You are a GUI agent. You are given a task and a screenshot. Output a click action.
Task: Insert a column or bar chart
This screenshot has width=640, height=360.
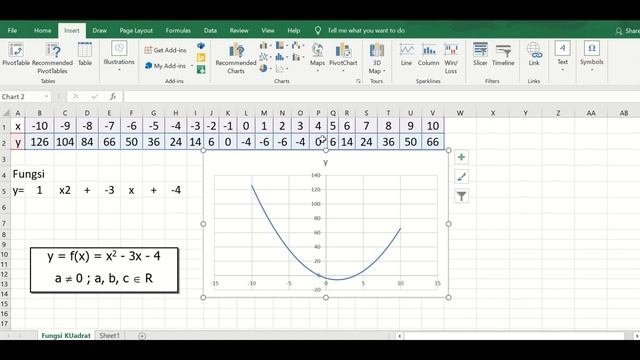coord(265,45)
